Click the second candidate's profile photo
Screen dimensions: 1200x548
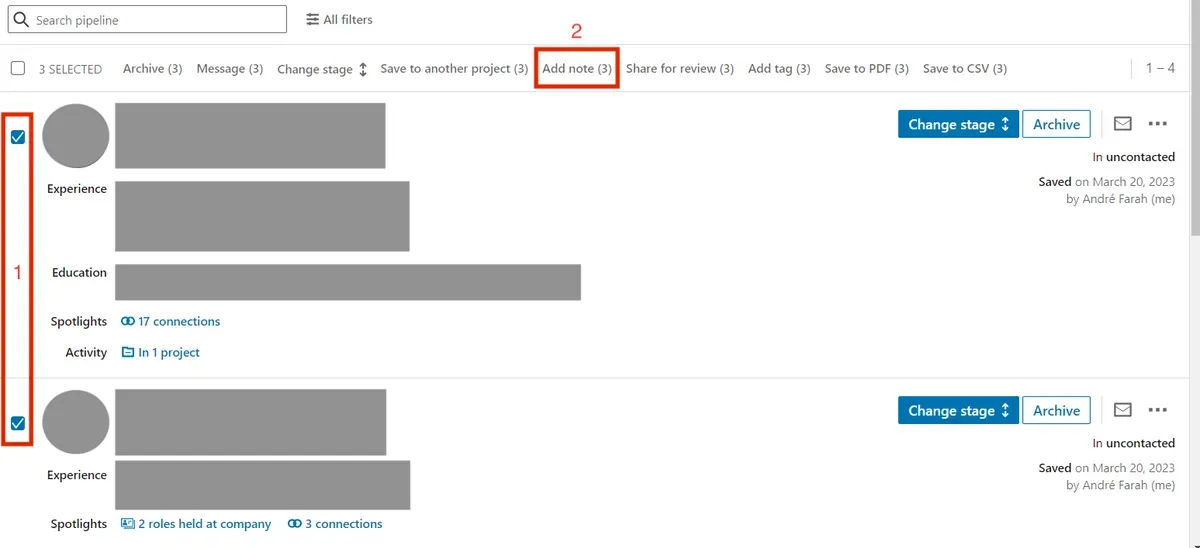(76, 422)
